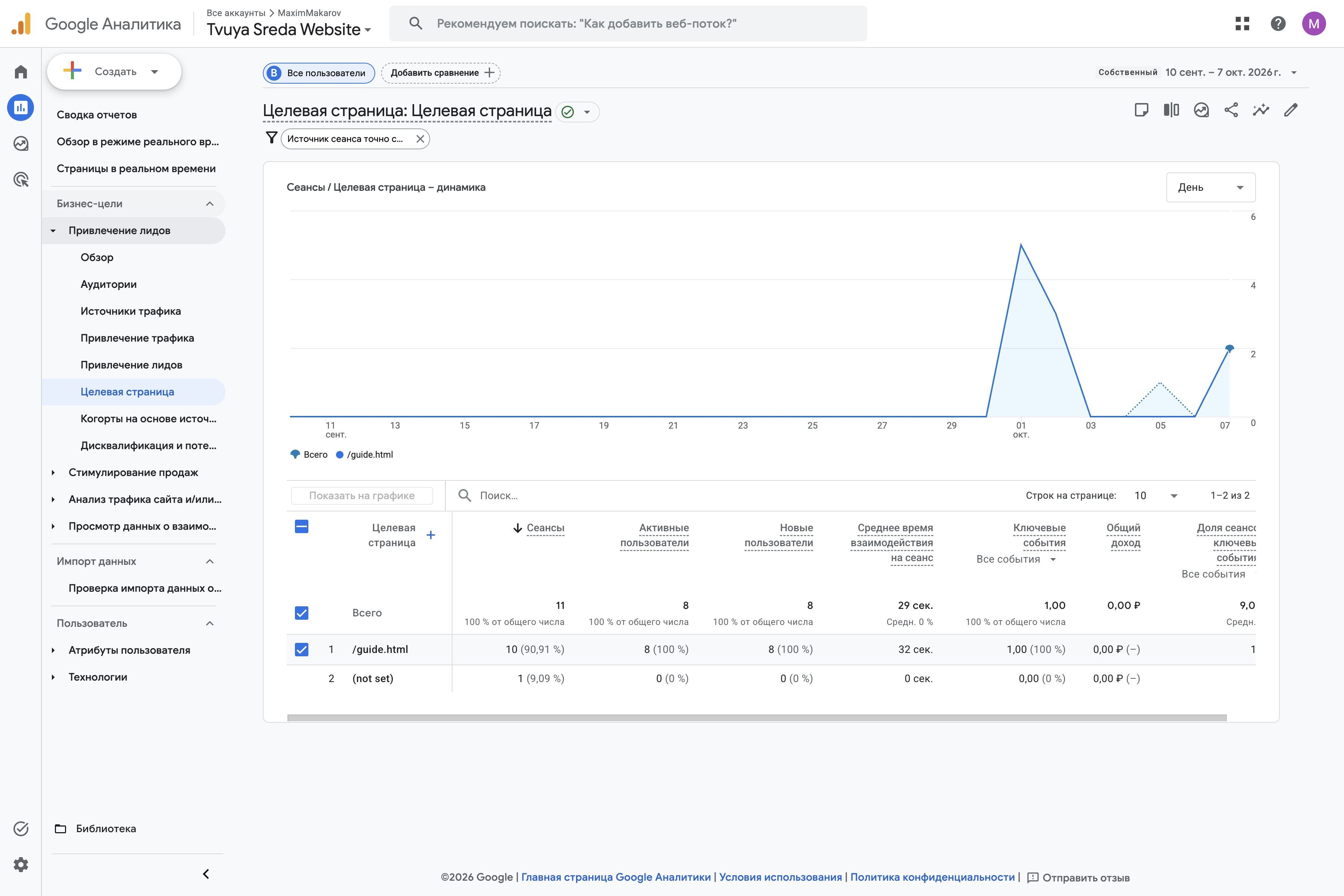Open the Home icon in left rail
This screenshot has width=1344, height=896.
[21, 71]
